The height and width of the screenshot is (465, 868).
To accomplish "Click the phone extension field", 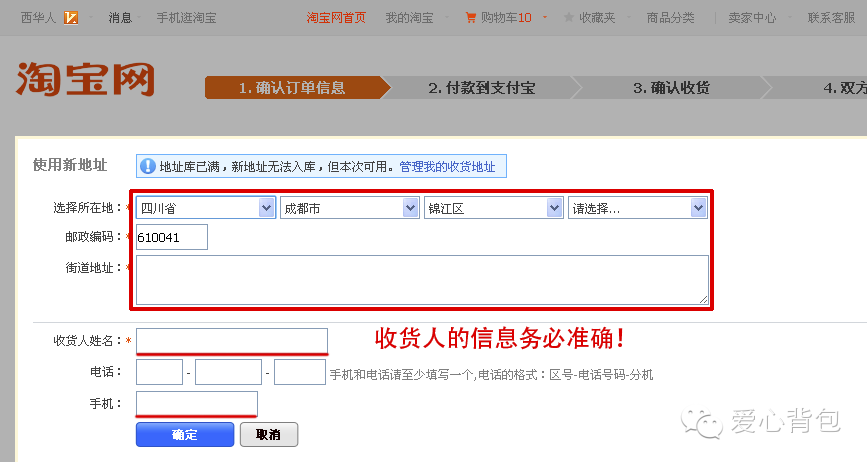I will pos(299,372).
